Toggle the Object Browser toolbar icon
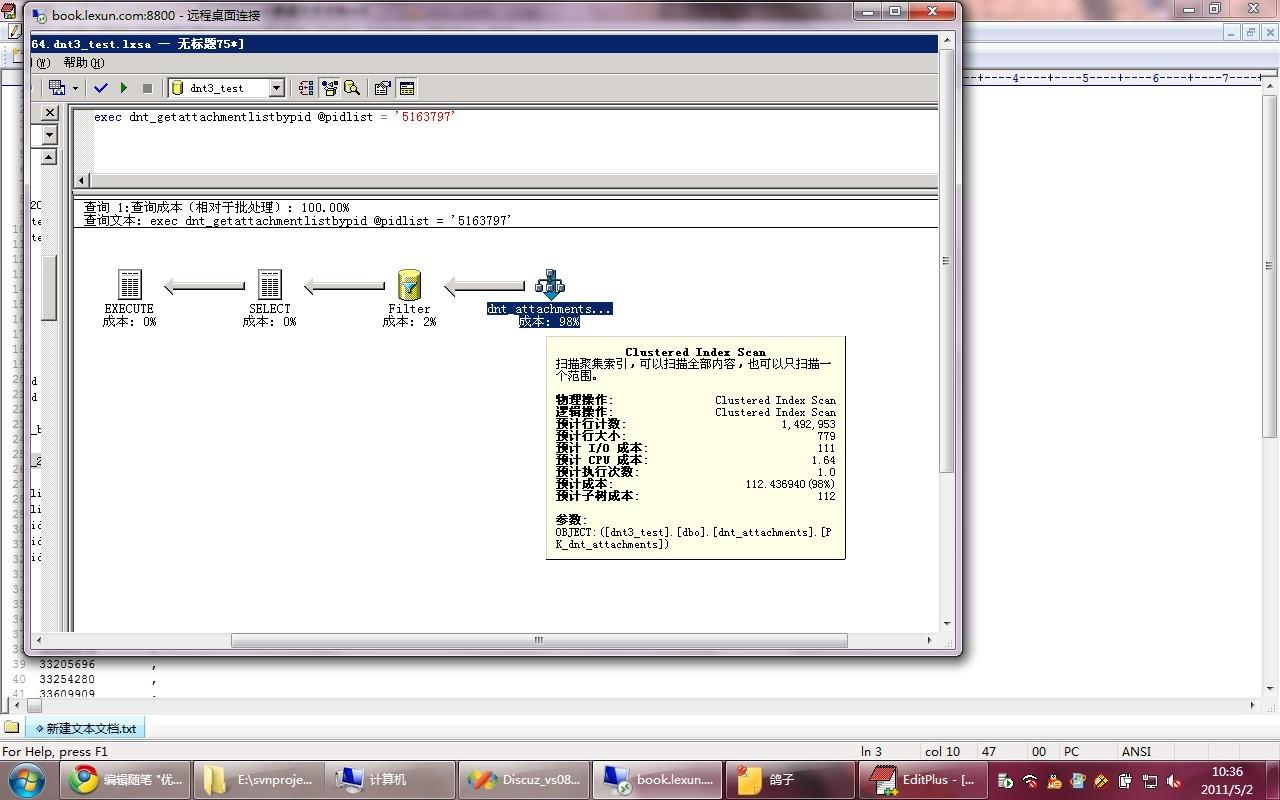Screen dimensions: 1280x800 pos(329,88)
